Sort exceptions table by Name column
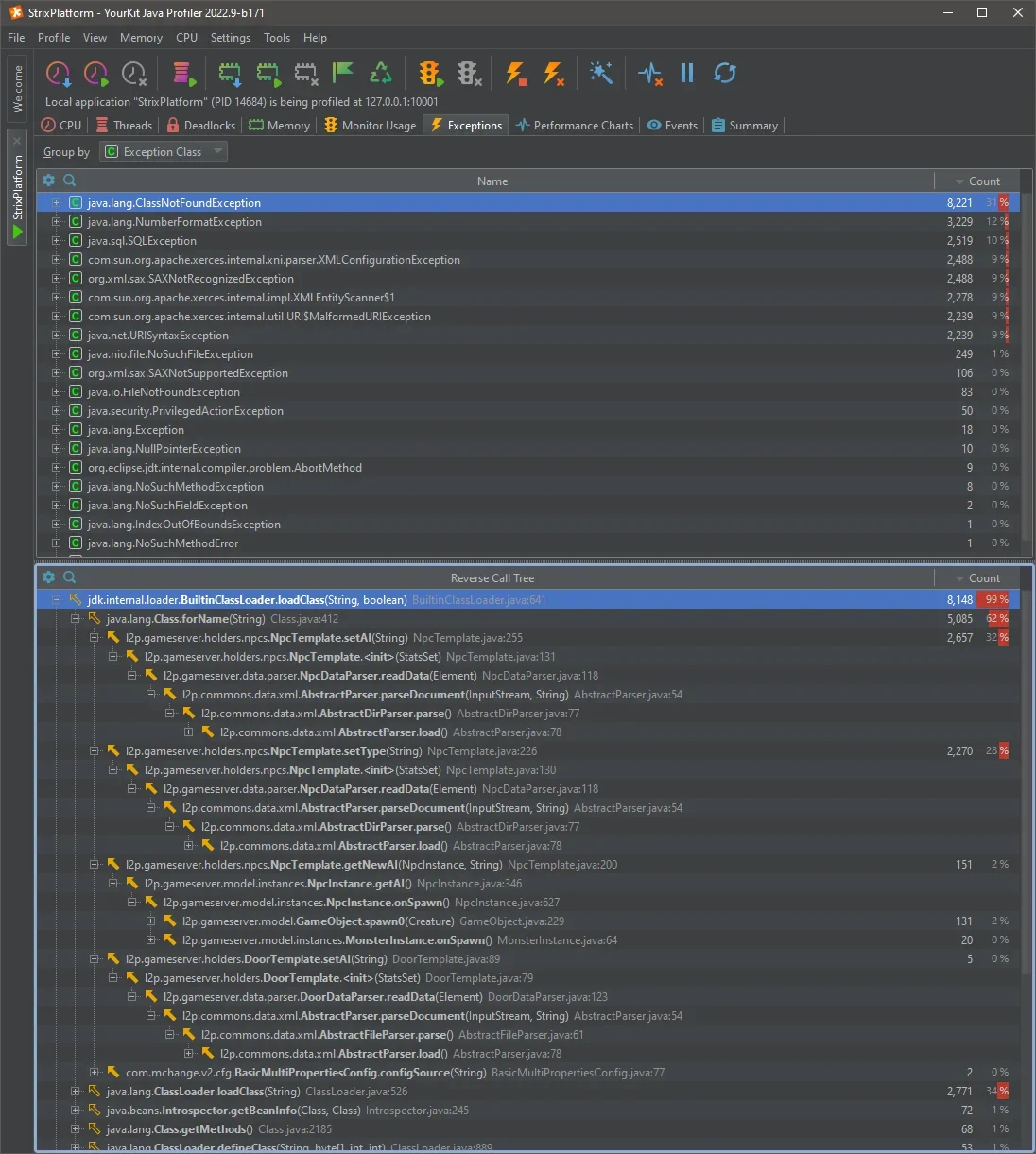Screen dimensions: 1036x1154 click(x=492, y=181)
